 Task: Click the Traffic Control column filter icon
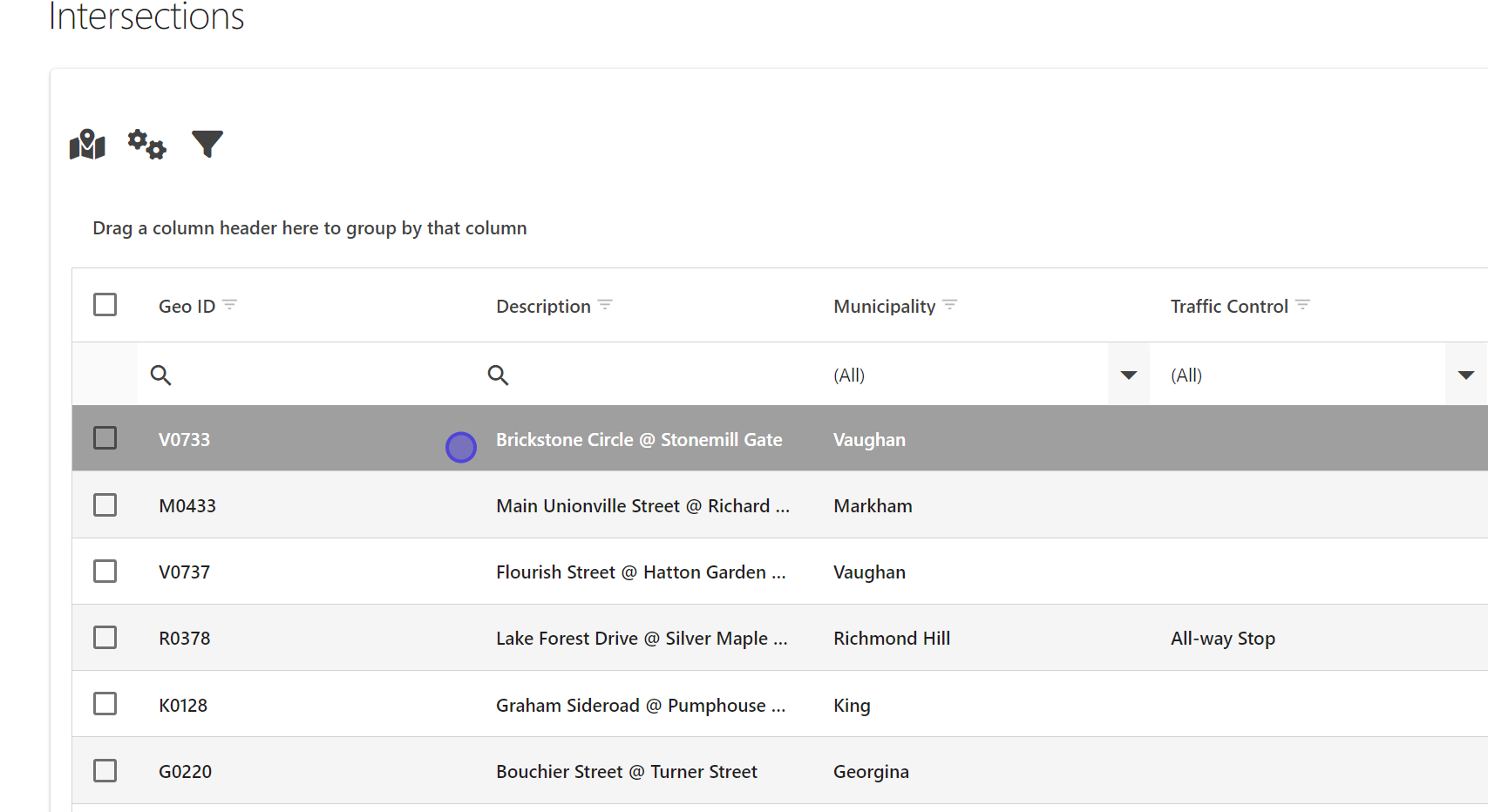(x=1303, y=305)
